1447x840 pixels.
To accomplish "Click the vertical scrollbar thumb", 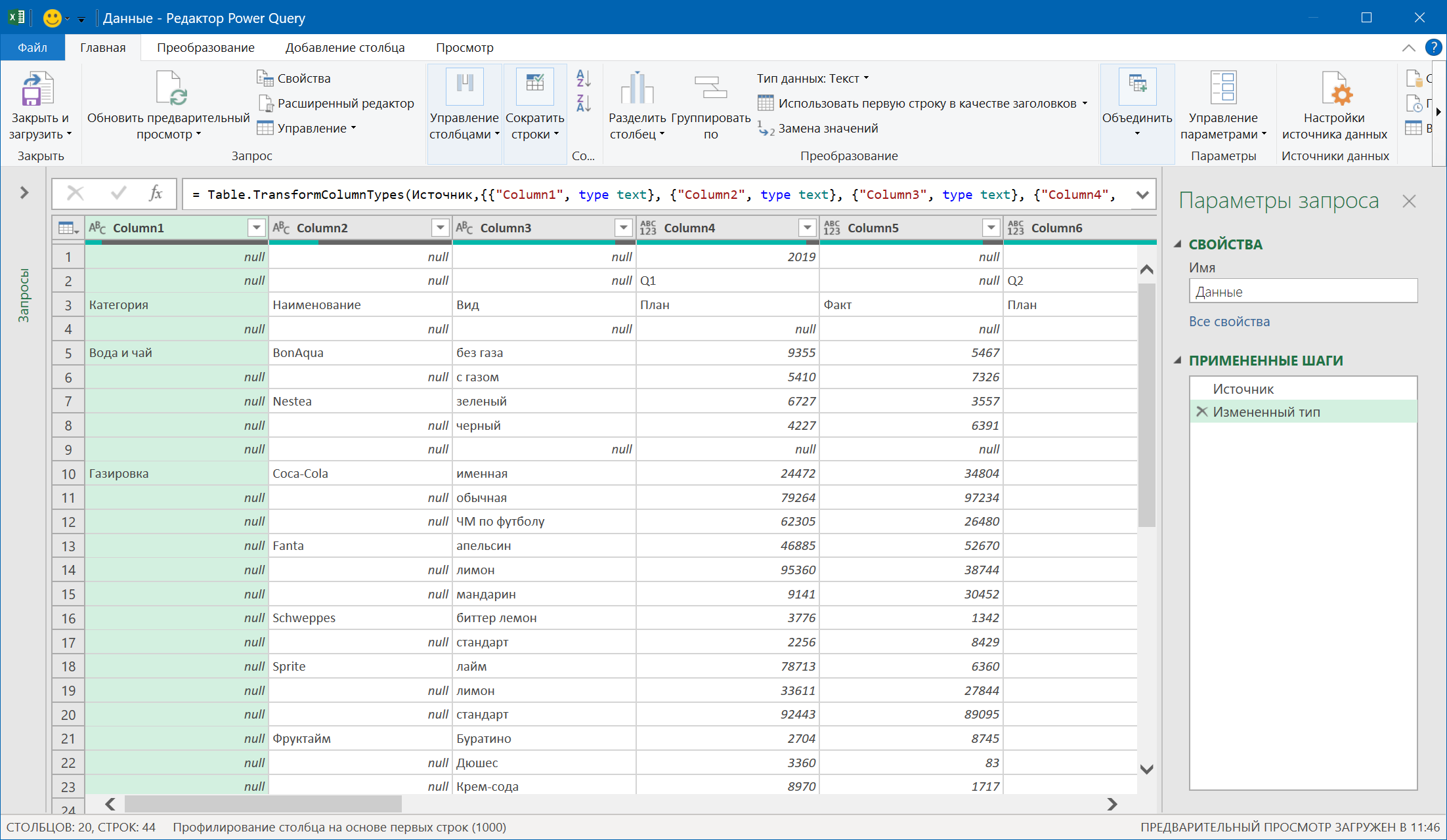I will 1146,404.
